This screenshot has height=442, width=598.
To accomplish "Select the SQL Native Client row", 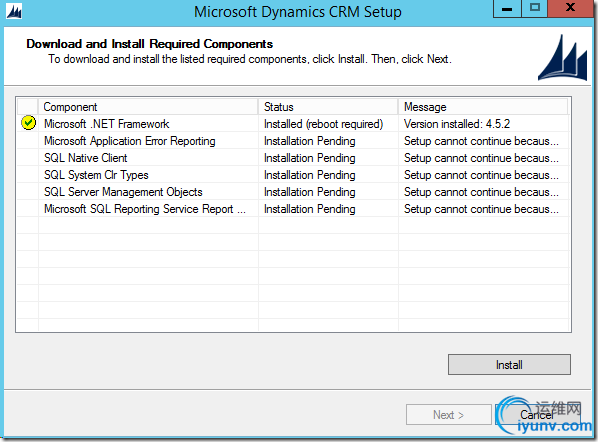I will coord(293,158).
